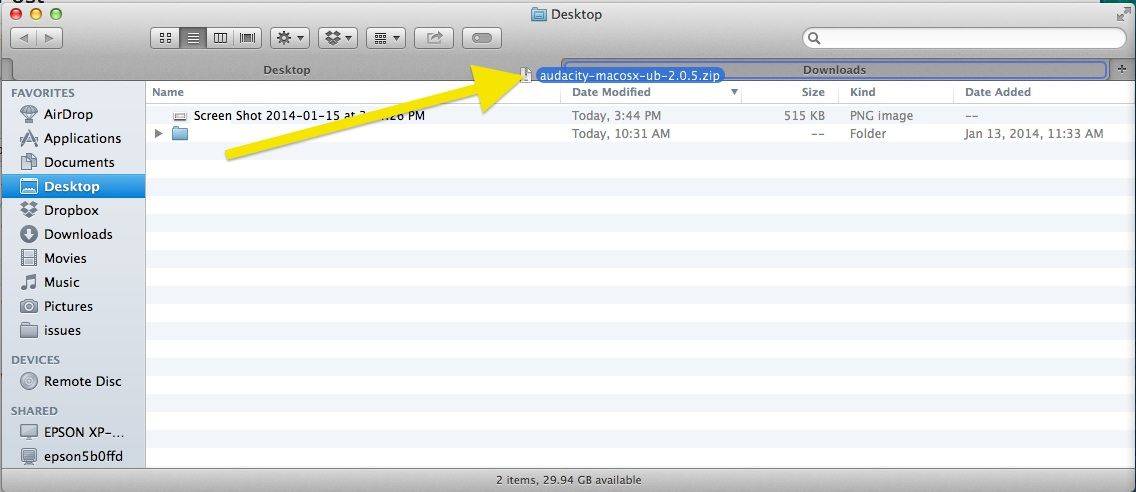Open Music in the sidebar
The width and height of the screenshot is (1136, 492).
click(62, 282)
